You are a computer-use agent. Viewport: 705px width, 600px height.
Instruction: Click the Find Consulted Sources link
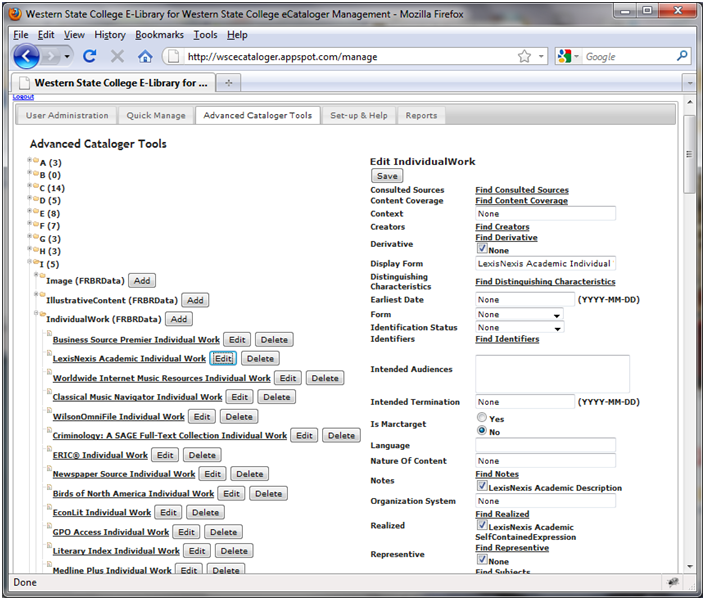tap(522, 190)
